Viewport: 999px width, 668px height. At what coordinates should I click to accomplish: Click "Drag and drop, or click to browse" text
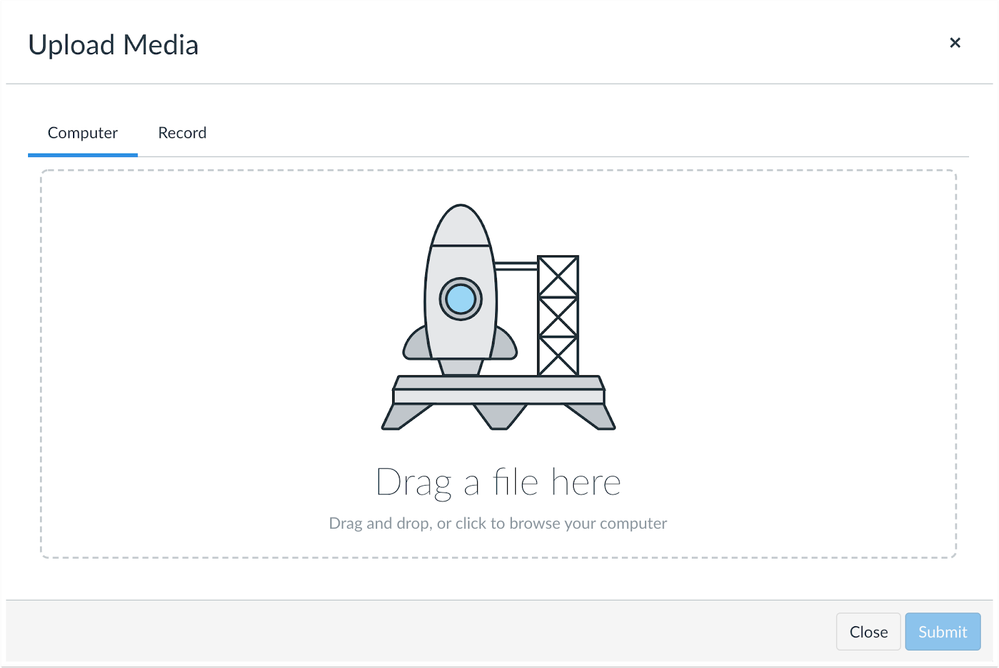[x=498, y=523]
